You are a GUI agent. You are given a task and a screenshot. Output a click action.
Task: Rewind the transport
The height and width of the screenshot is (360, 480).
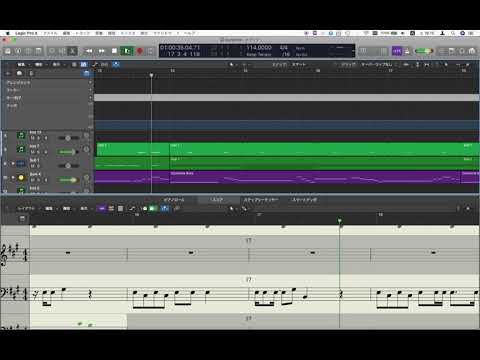(x=89, y=51)
